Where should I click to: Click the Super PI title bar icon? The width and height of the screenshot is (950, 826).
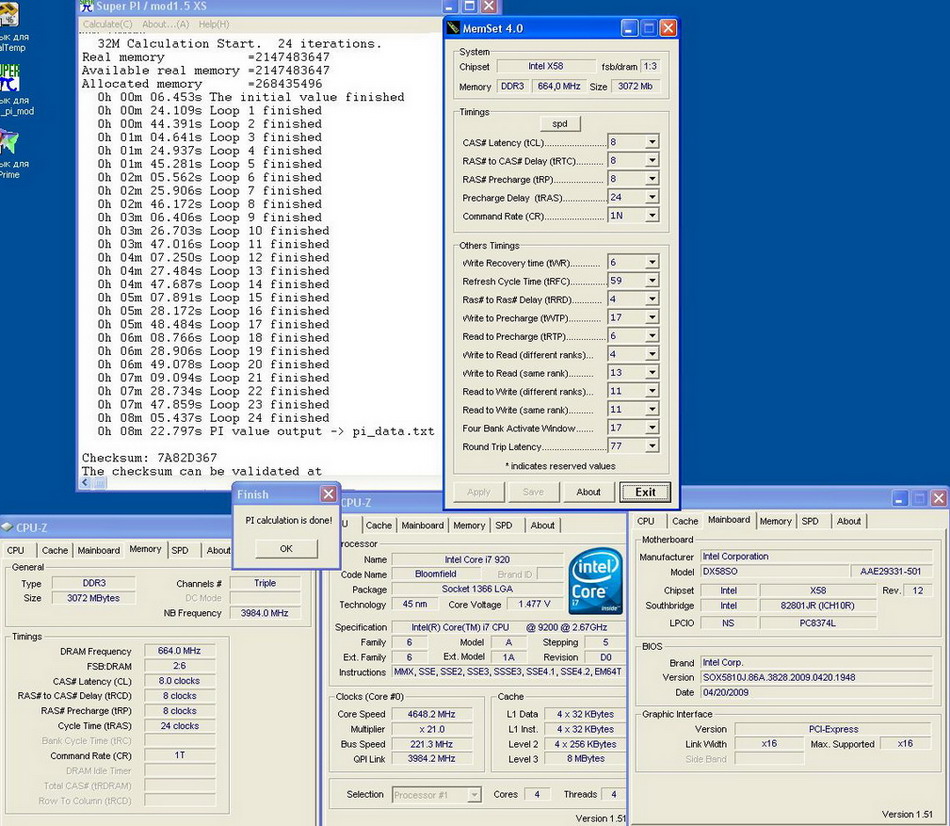tap(87, 7)
